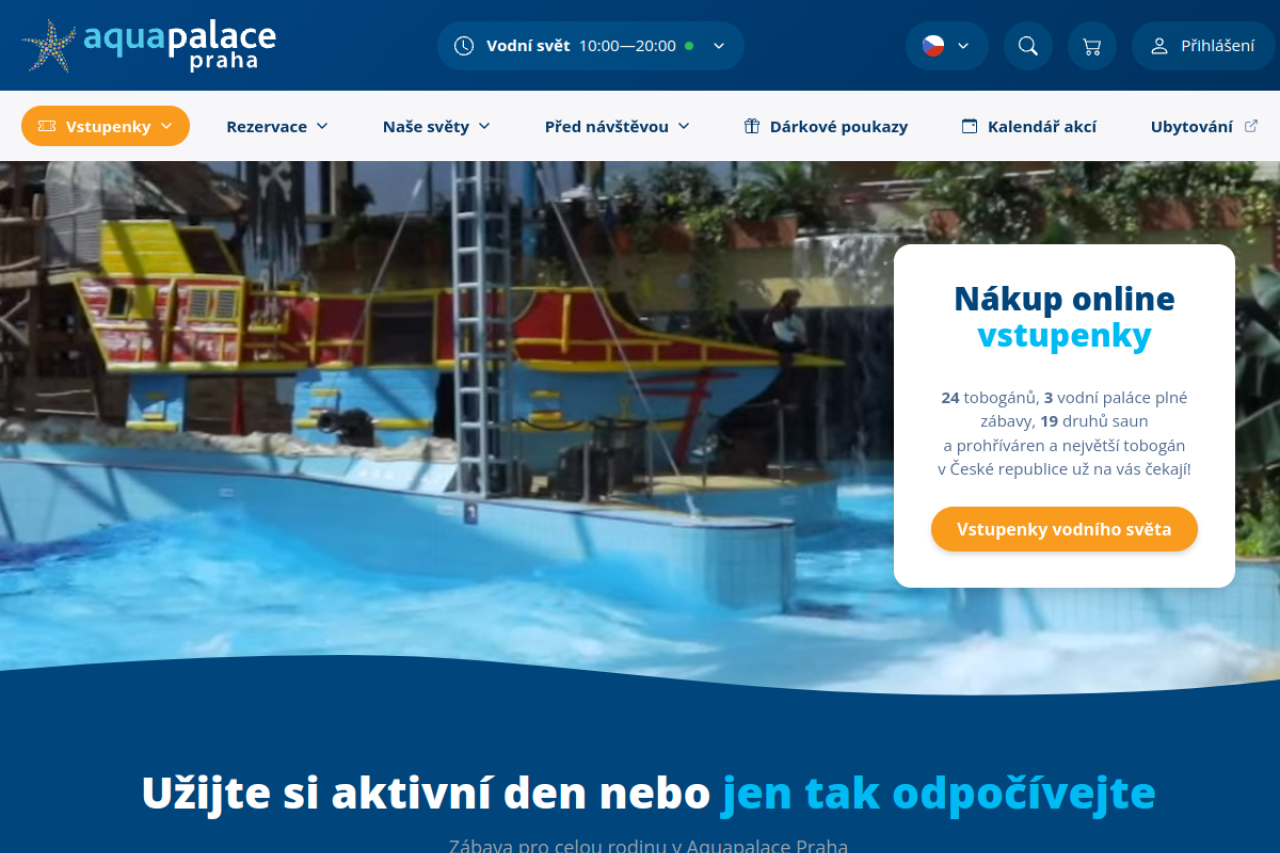Click the Aquapalace Praha starfish logo
The height and width of the screenshot is (853, 1280).
tap(50, 46)
